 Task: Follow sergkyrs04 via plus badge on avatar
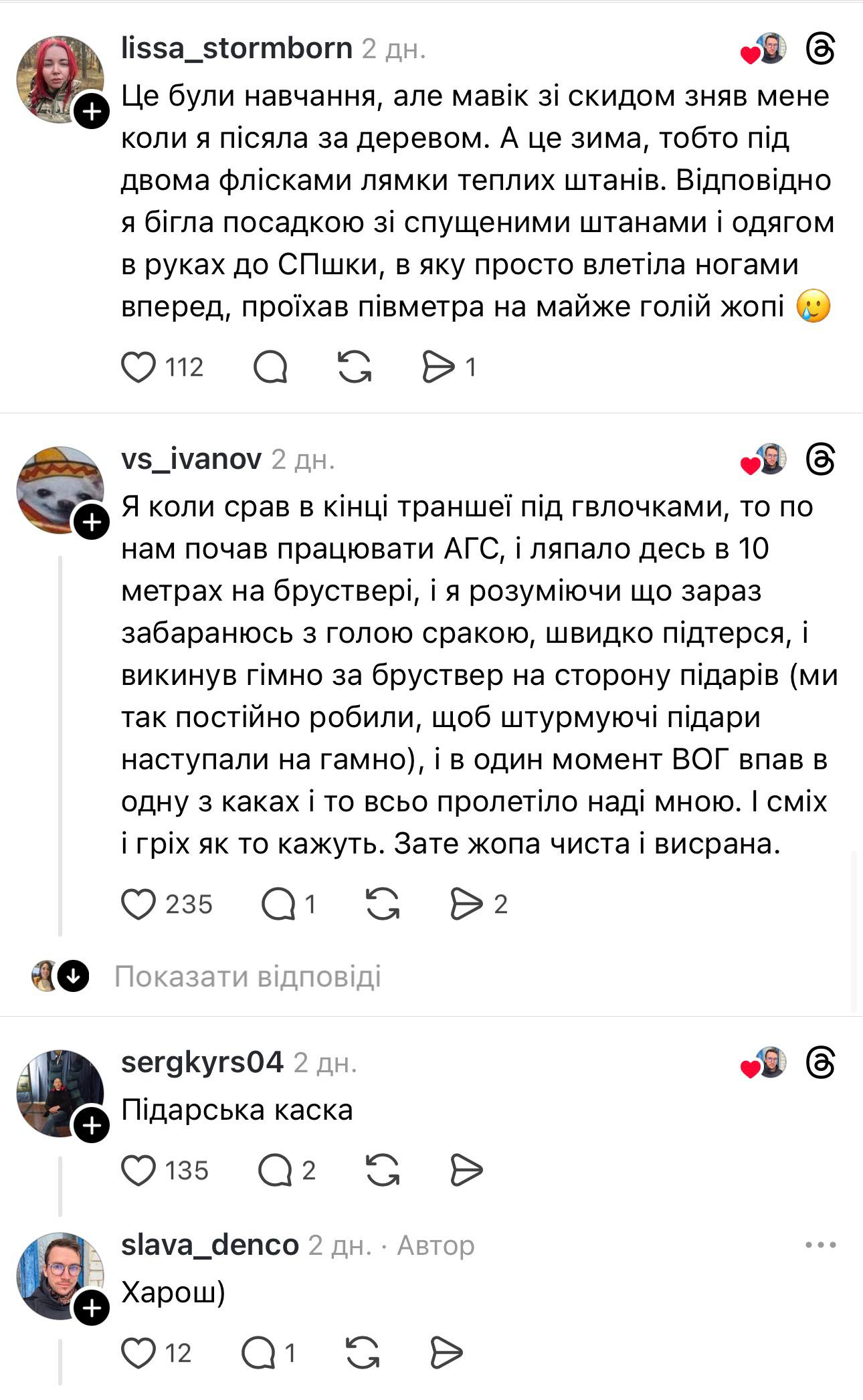coord(92,1126)
